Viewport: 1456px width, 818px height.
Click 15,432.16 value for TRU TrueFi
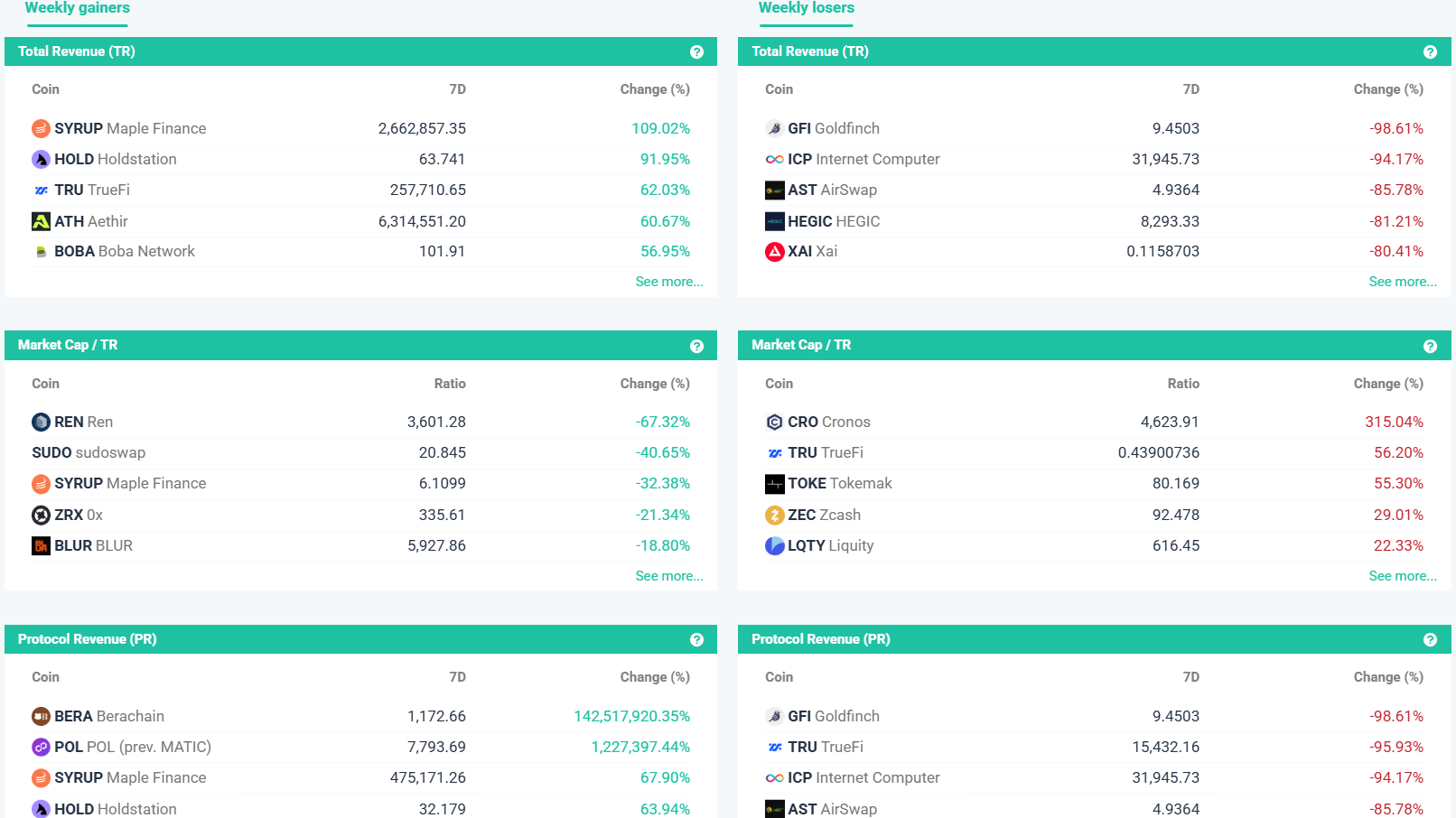[1166, 747]
